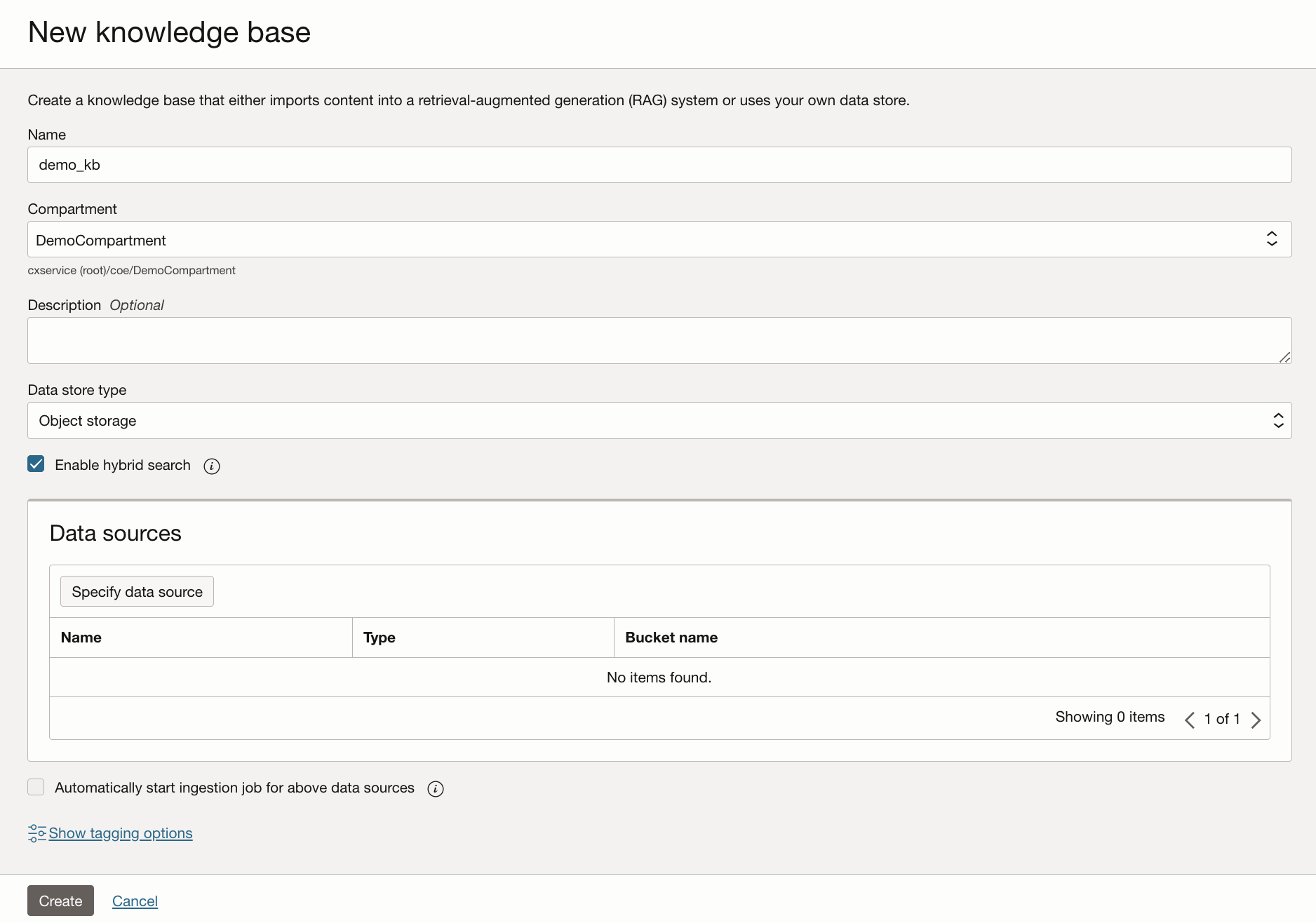Click the Bucket name column header
Viewport: 1316px width, 923px height.
coord(671,638)
